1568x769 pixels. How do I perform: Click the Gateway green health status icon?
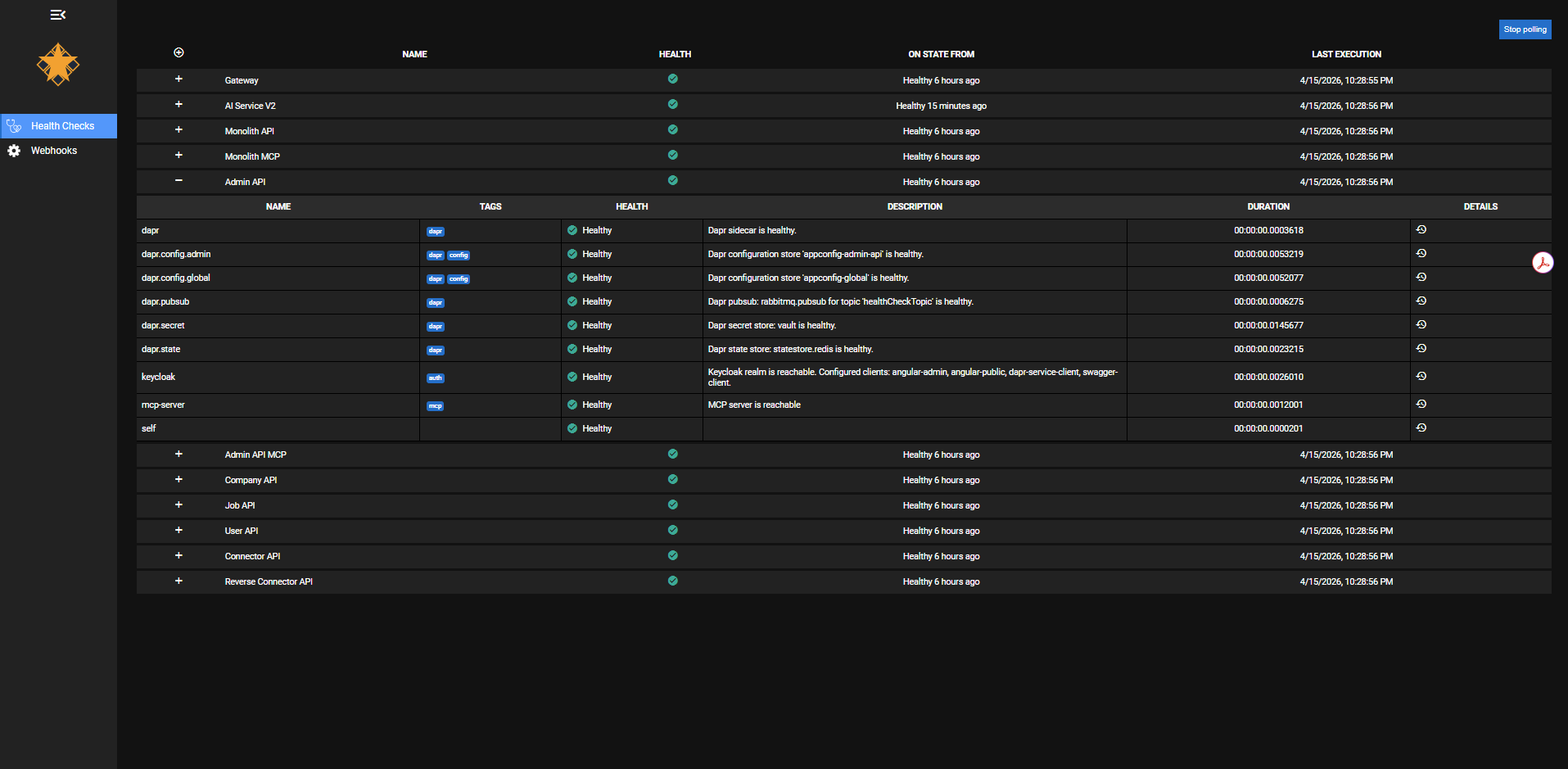(x=672, y=79)
